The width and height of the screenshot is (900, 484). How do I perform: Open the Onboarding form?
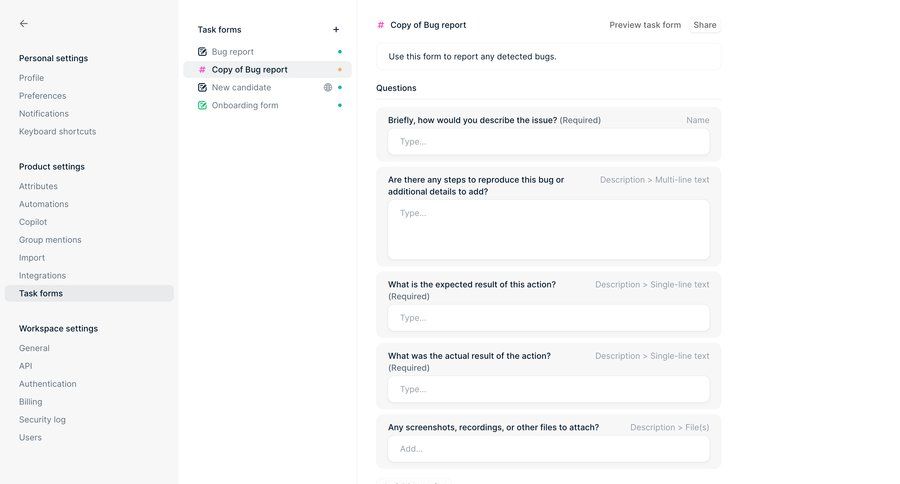click(x=267, y=105)
